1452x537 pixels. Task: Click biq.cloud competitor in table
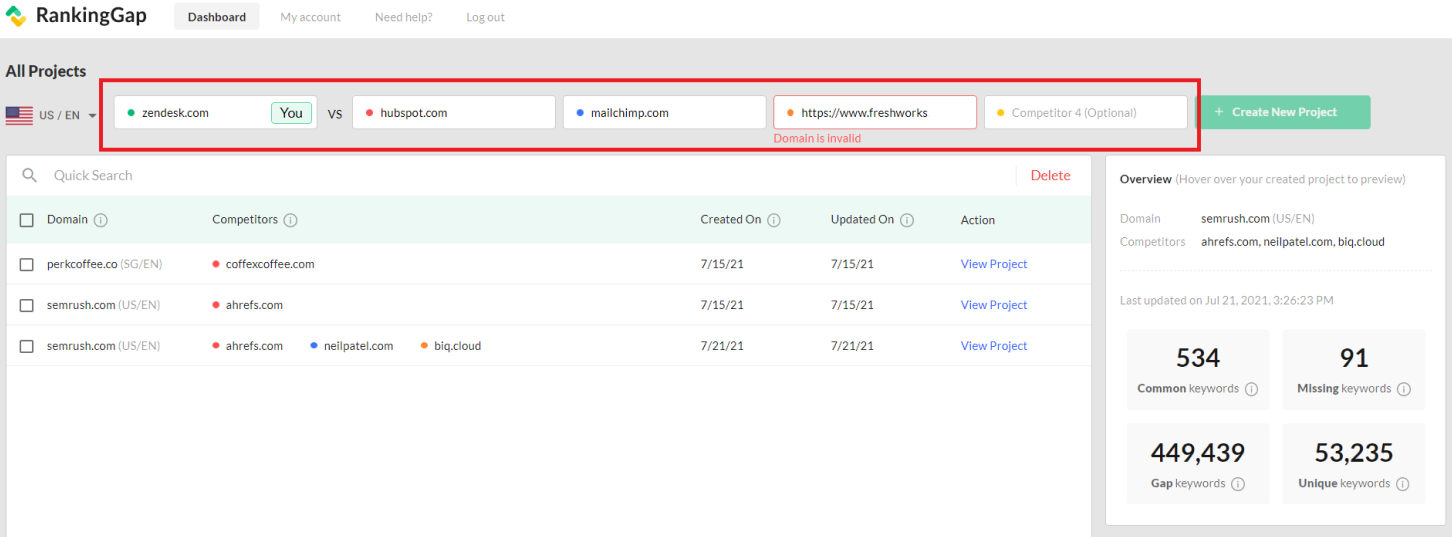pos(457,346)
